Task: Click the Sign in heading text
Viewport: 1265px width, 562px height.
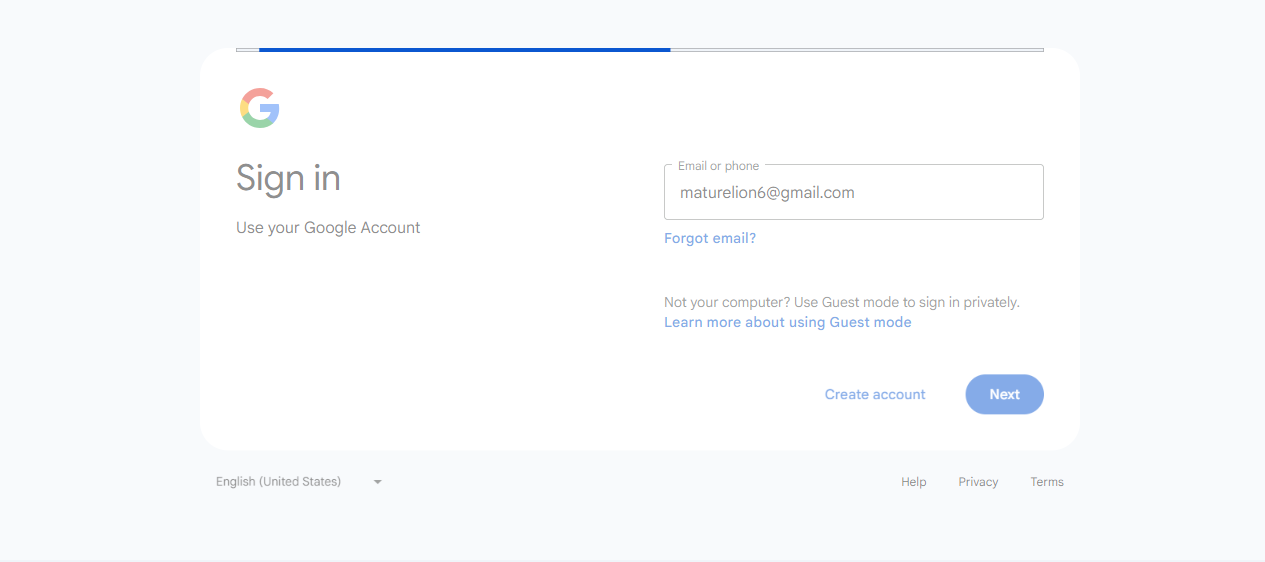Action: [x=288, y=178]
